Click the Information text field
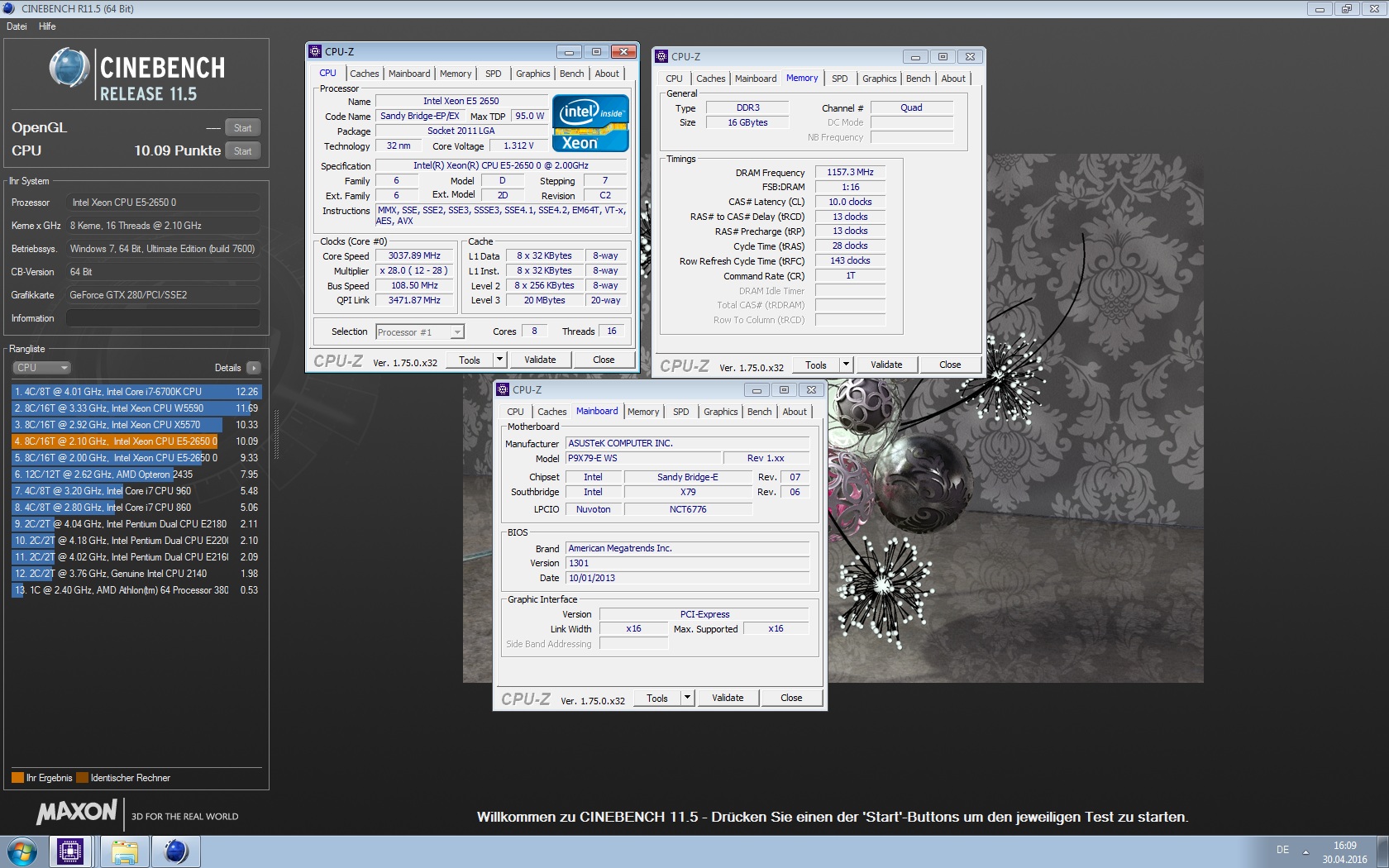This screenshot has height=868, width=1389. coord(163,318)
